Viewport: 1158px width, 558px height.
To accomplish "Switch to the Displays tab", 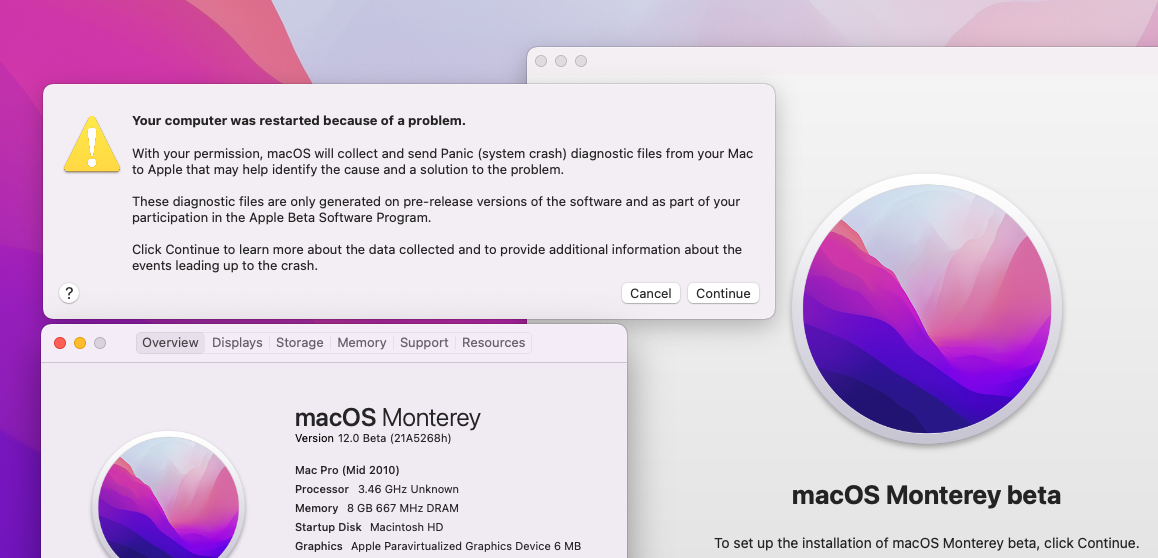I will point(237,342).
